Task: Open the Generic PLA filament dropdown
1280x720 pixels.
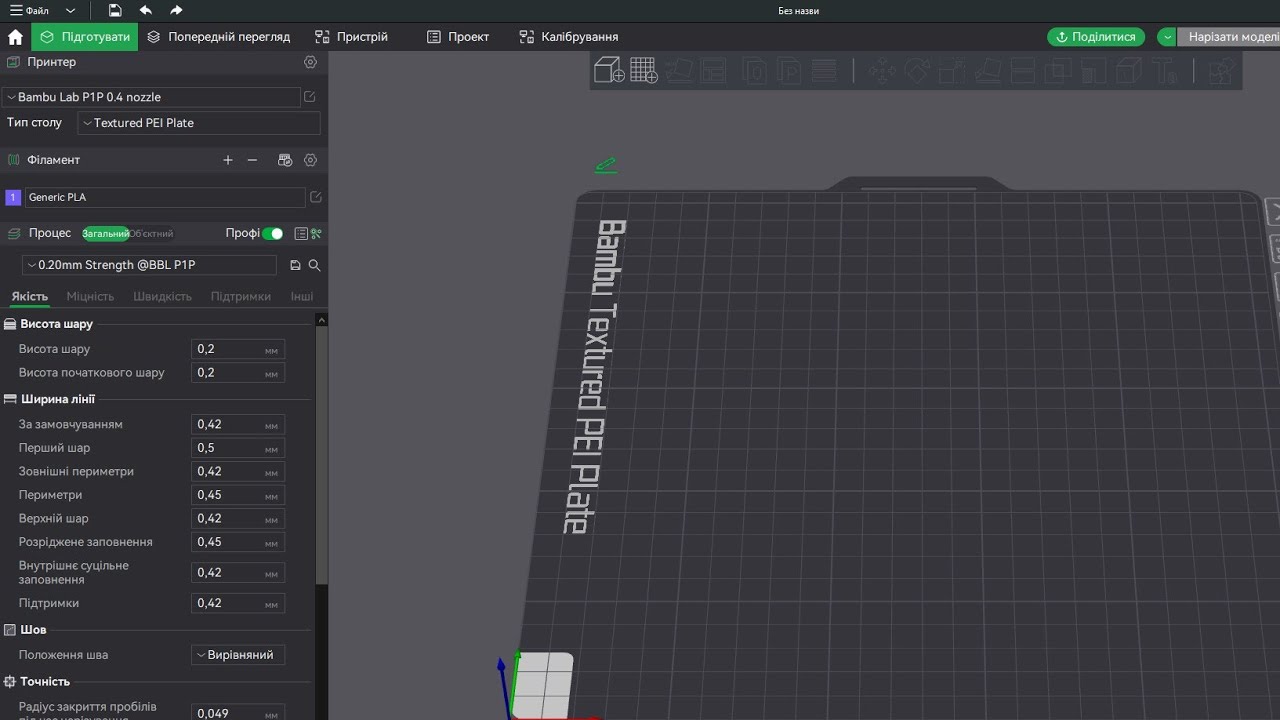Action: click(x=164, y=197)
